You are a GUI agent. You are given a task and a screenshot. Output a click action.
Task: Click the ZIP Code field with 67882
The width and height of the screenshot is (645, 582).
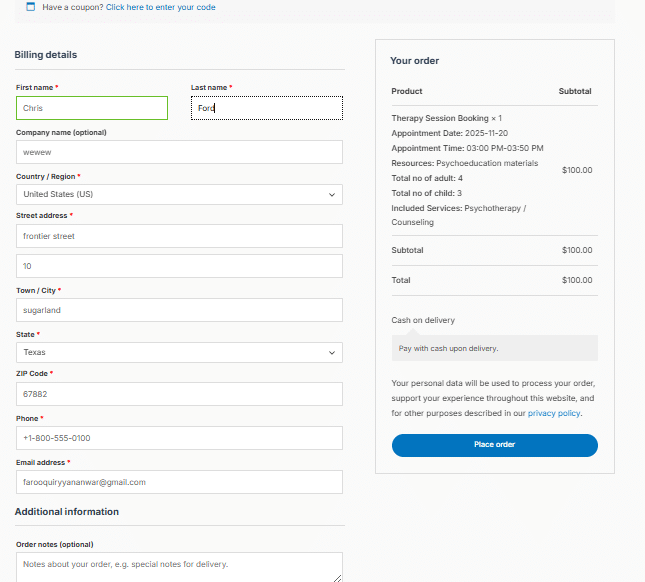179,394
